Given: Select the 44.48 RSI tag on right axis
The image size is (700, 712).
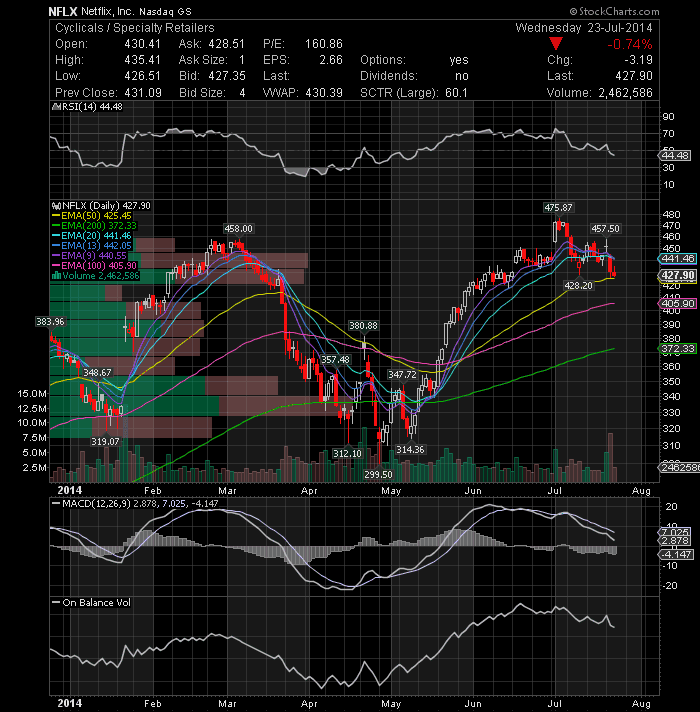Looking at the screenshot, I should pyautogui.click(x=675, y=156).
